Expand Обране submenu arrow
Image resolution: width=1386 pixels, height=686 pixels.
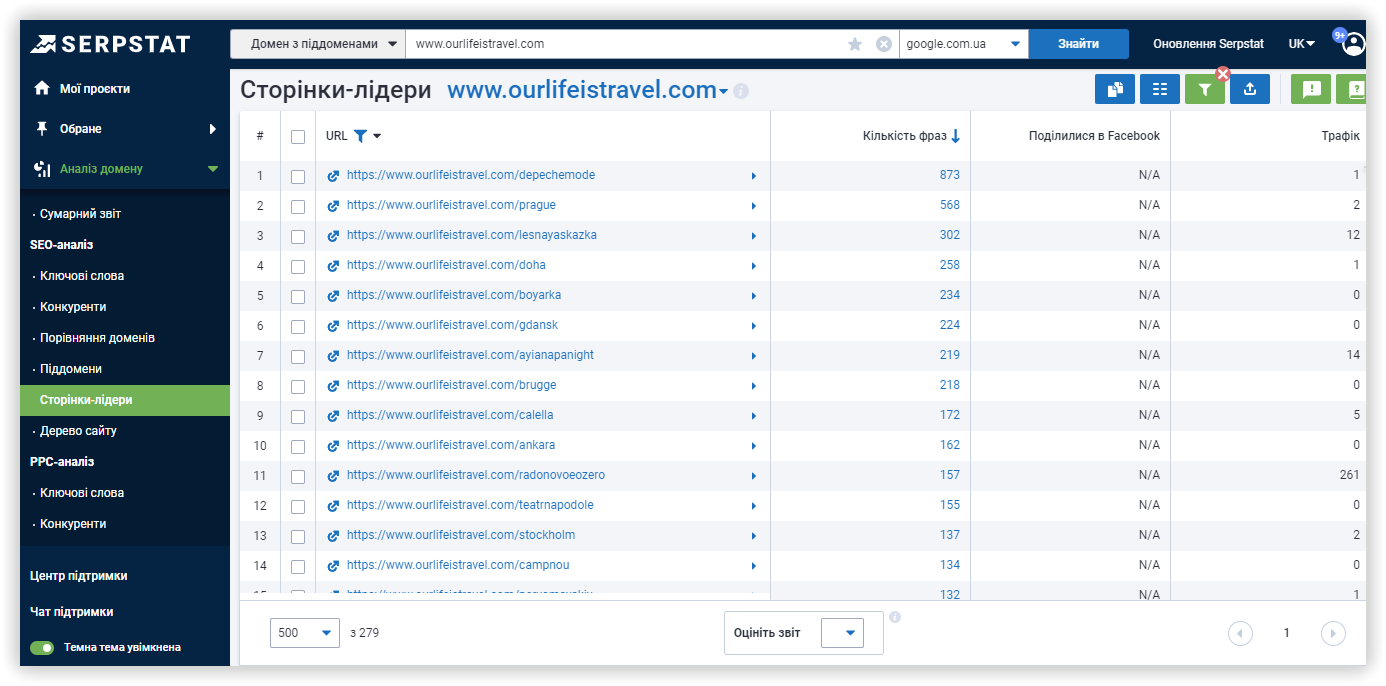pos(212,129)
